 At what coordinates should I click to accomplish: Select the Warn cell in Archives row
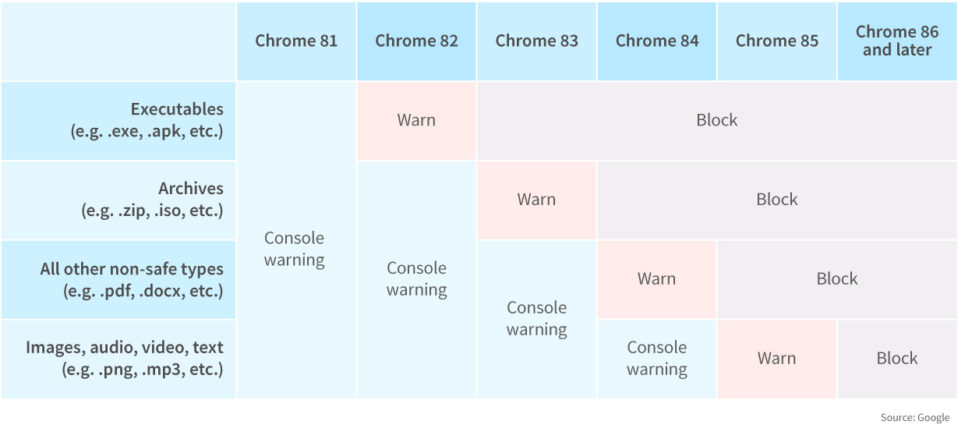(536, 200)
